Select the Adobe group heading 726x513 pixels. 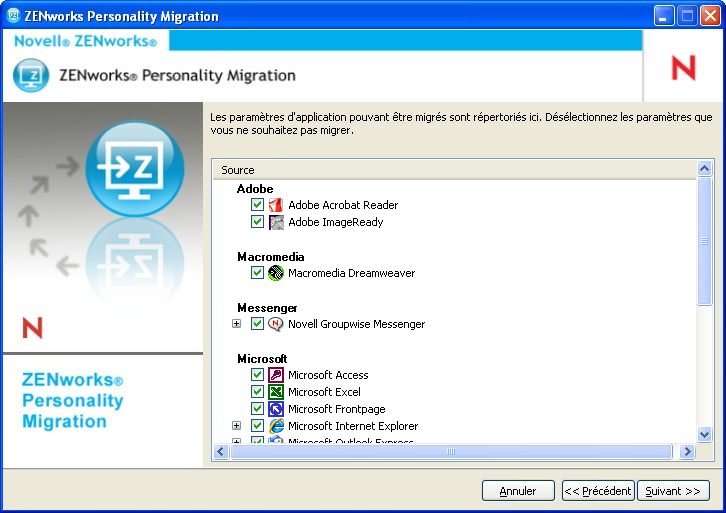coord(255,189)
